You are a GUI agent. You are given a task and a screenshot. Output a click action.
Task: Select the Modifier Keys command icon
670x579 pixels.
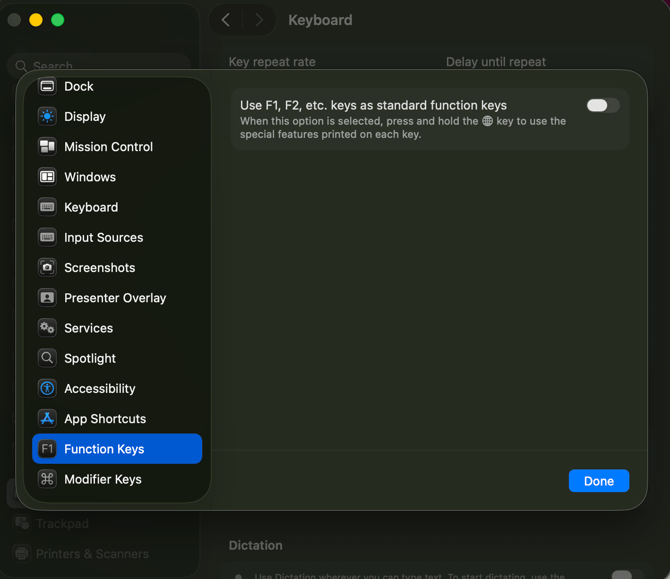click(47, 479)
